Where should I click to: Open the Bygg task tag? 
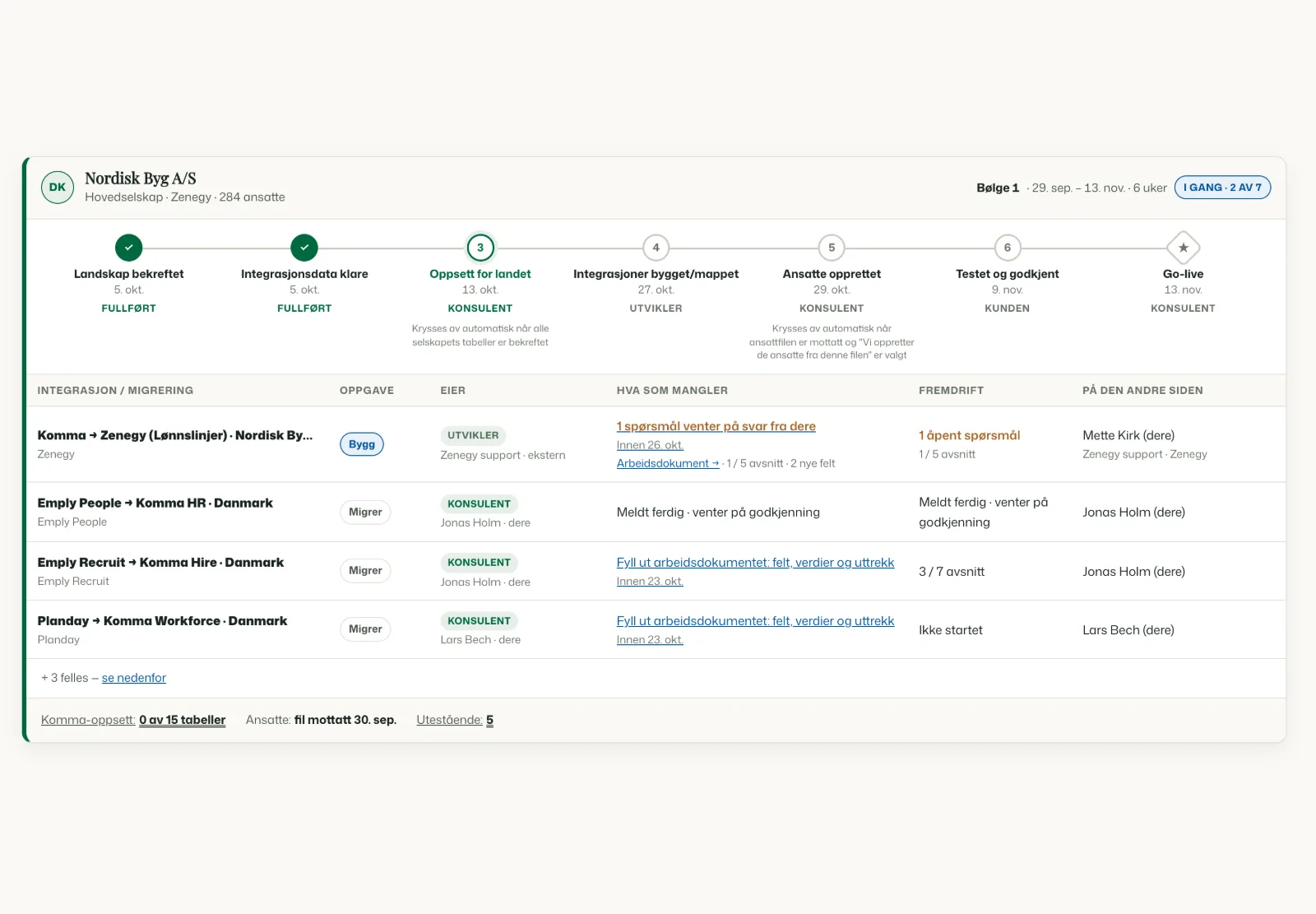point(362,444)
